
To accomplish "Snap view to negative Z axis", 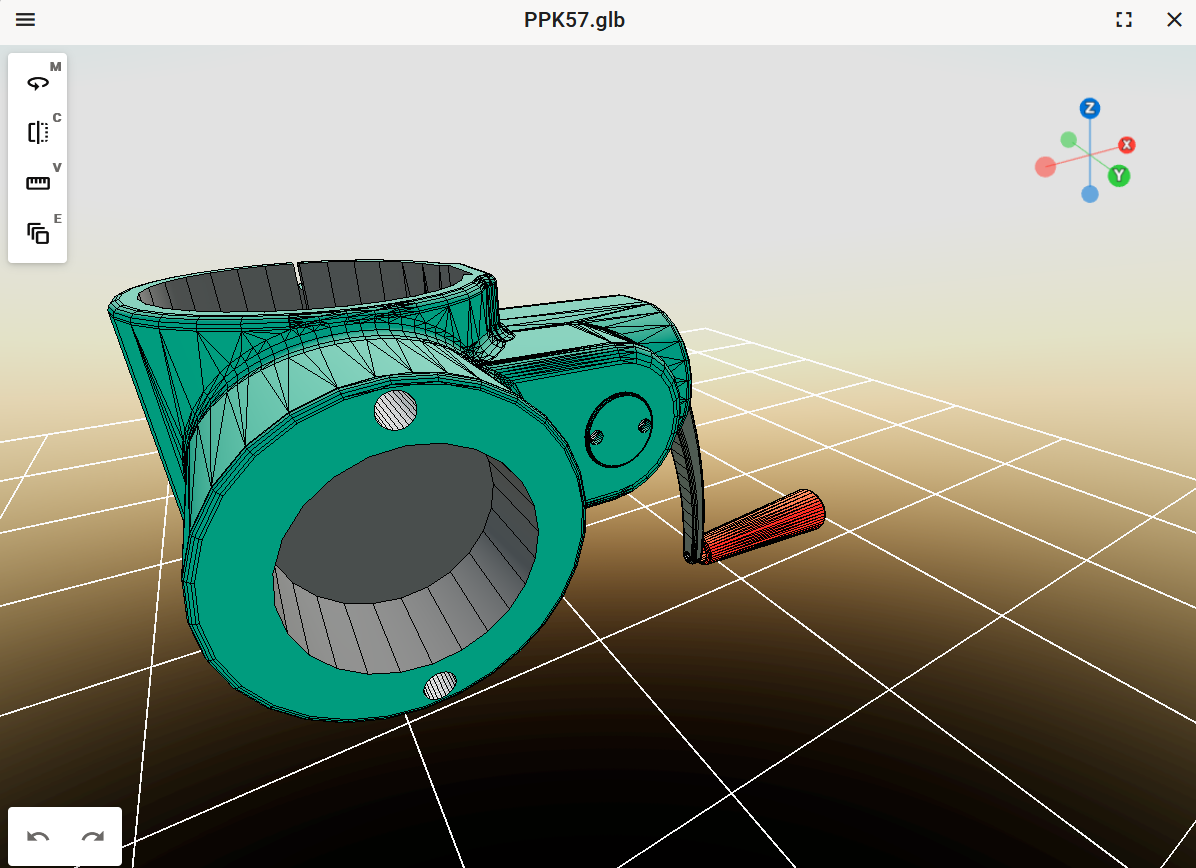I will pos(1090,194).
